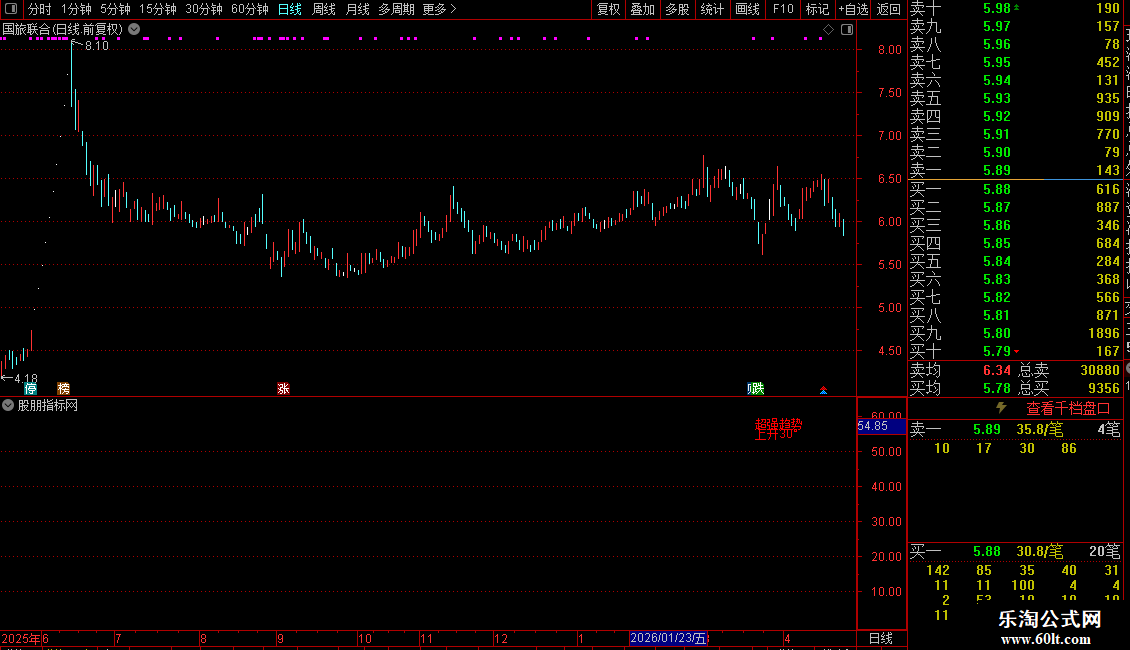Click the 8.10 high price label
The height and width of the screenshot is (650, 1130).
pyautogui.click(x=97, y=45)
